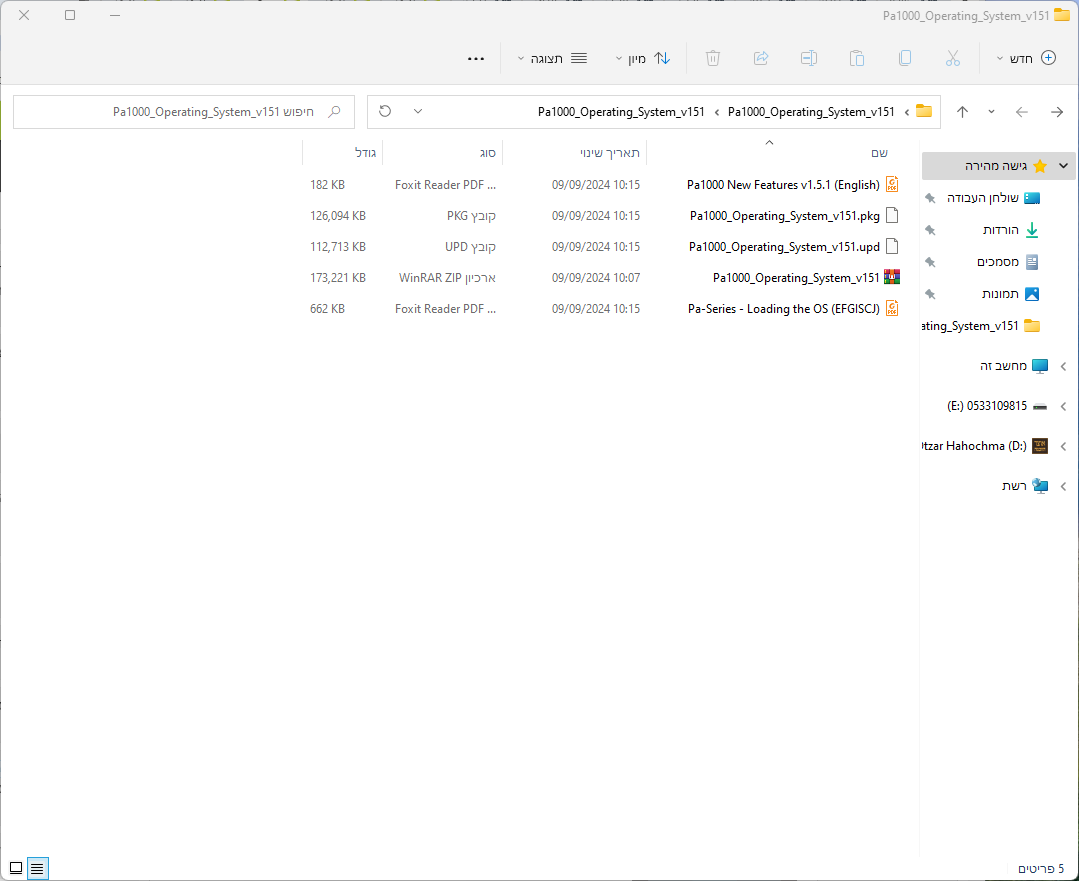Open the three-dot See more menu

pos(476,59)
